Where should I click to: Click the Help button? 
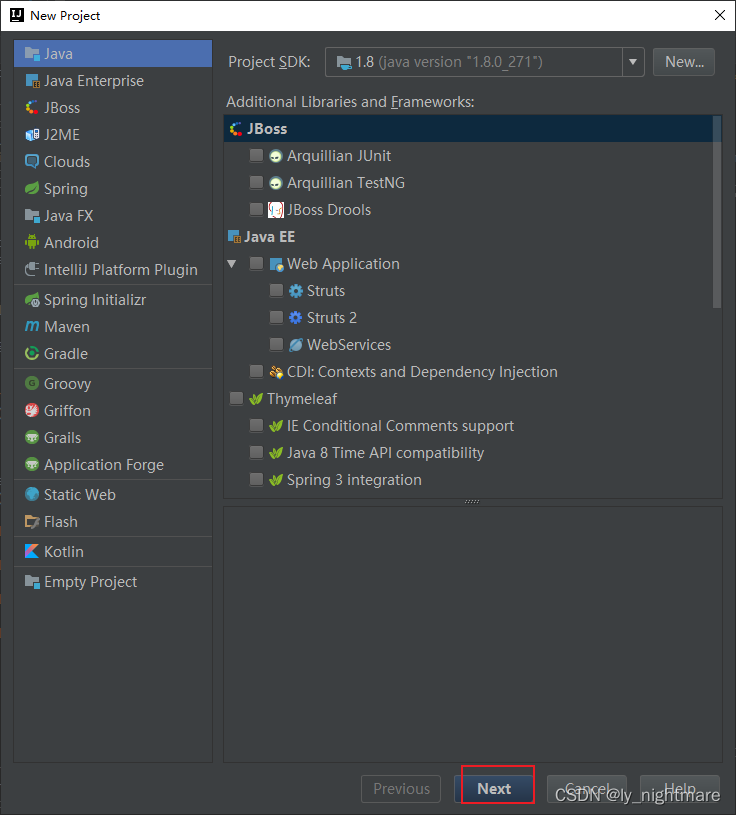pos(680,789)
